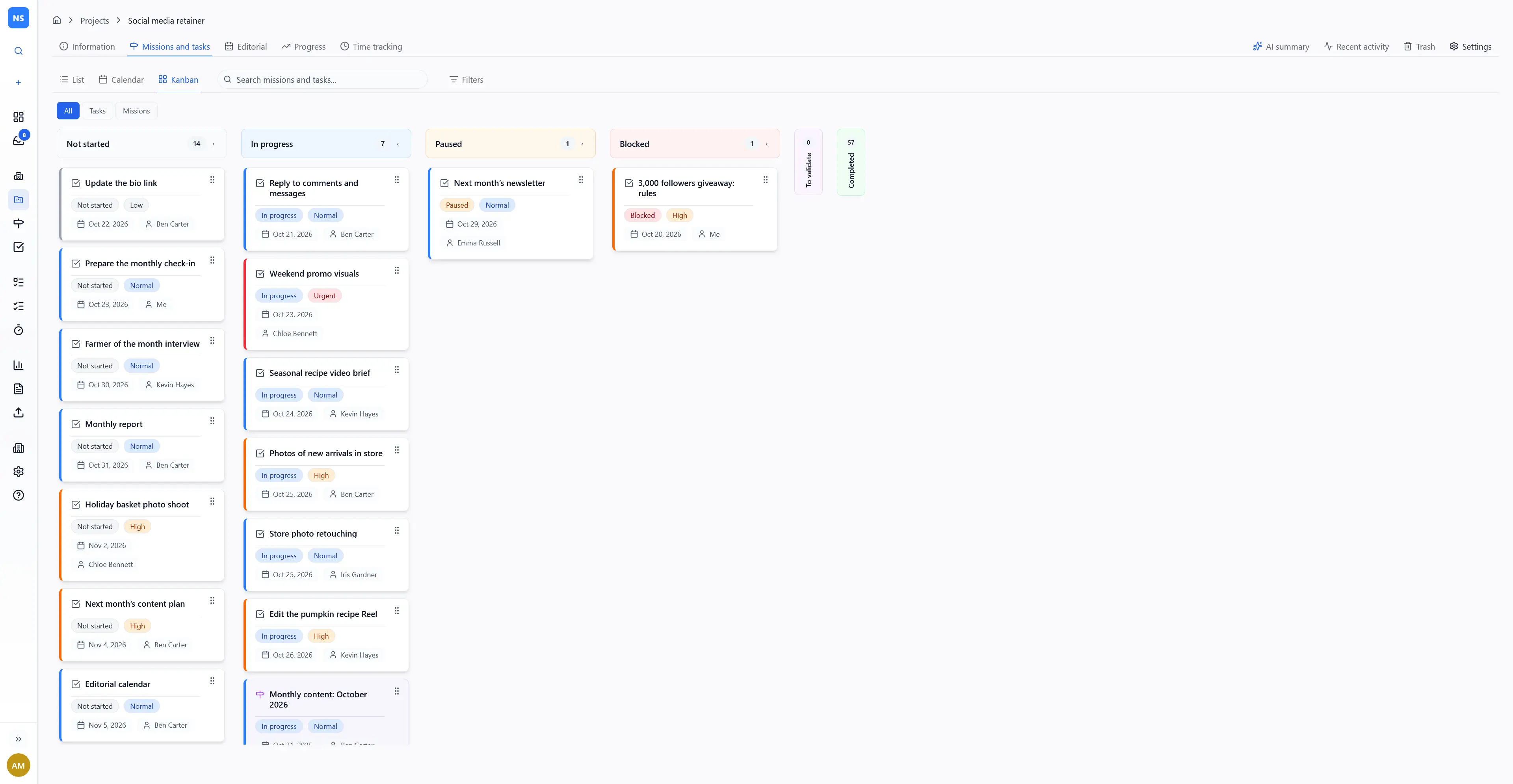
Task: Open the Filters button
Action: 467,80
